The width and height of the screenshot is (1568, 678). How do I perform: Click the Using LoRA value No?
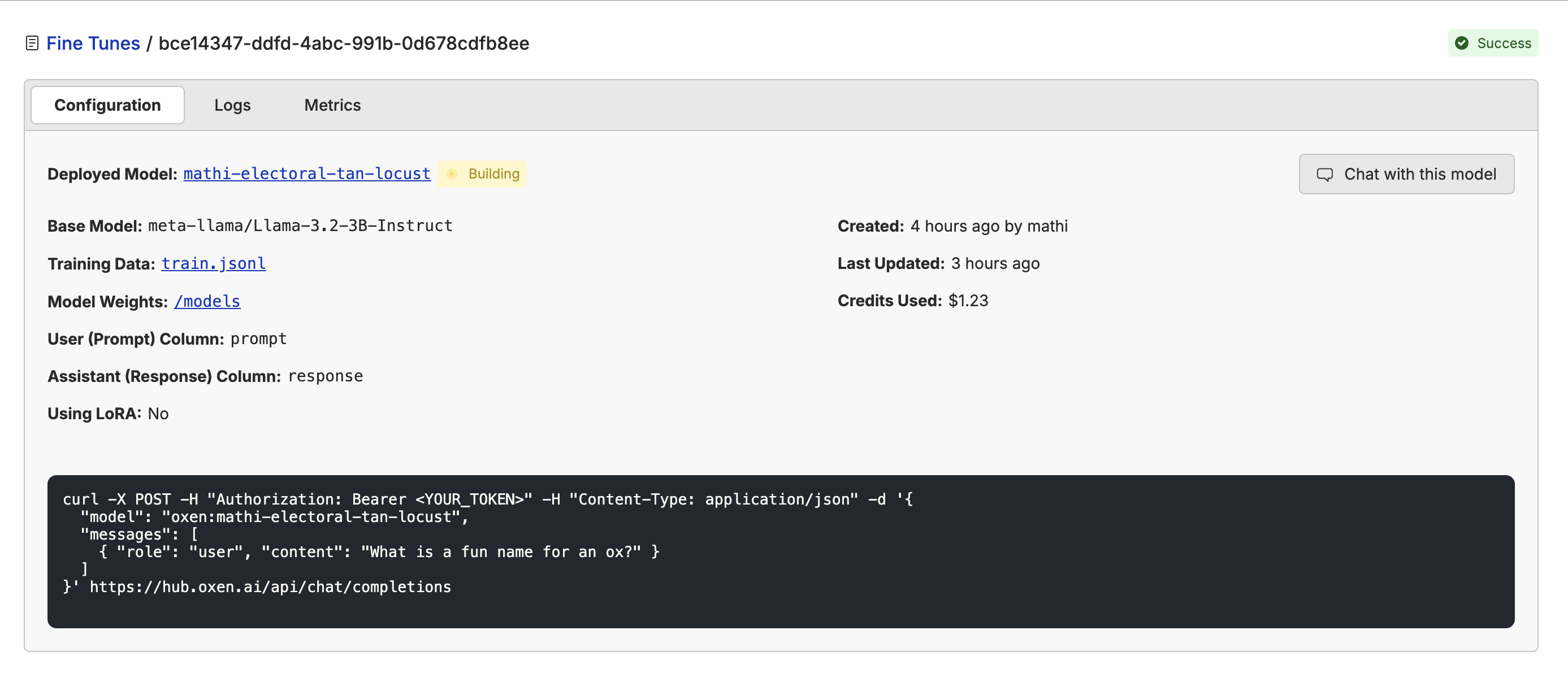pyautogui.click(x=158, y=414)
